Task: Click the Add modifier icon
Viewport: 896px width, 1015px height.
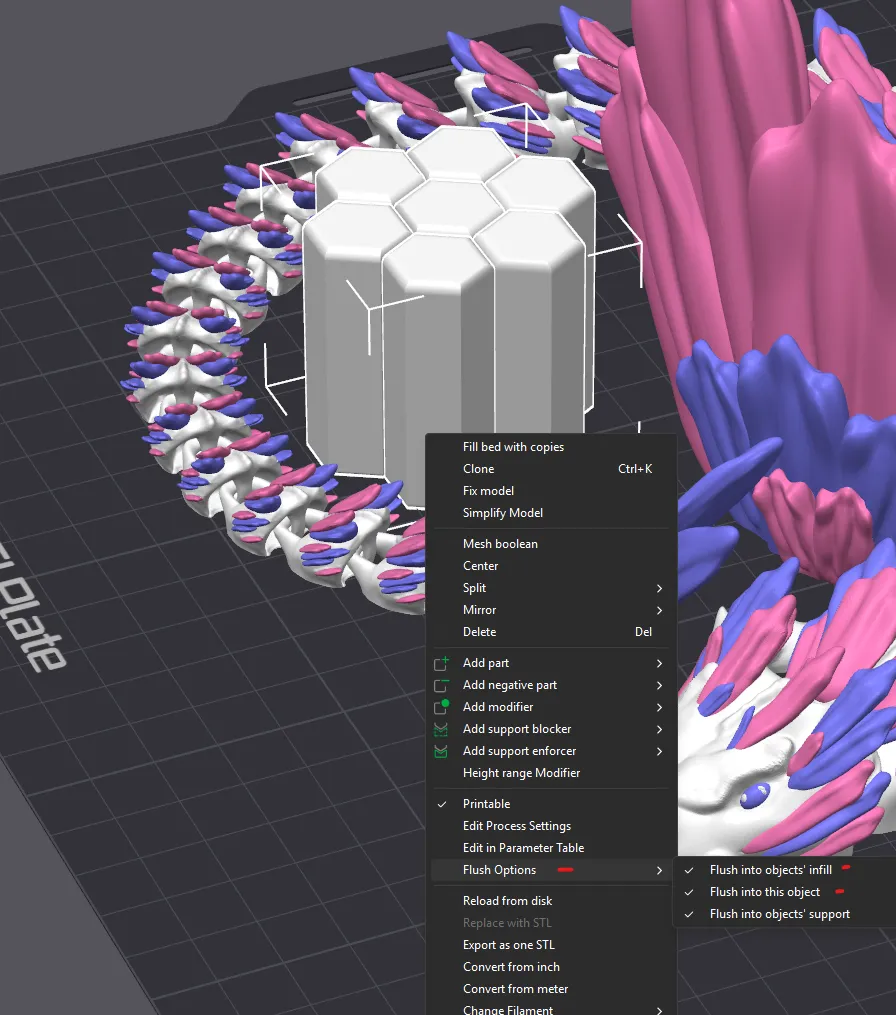Action: click(441, 707)
